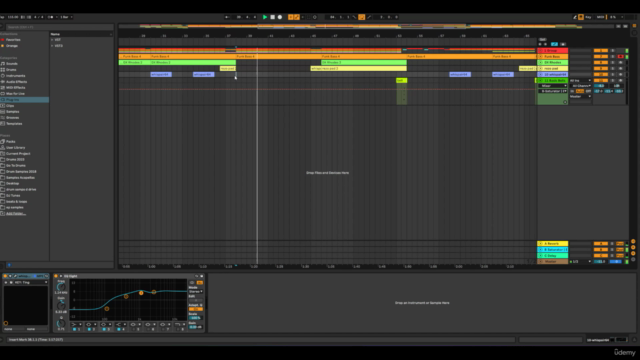Arm recording with the round Record button
Image resolution: width=640 pixels, height=360 pixels.
click(x=280, y=17)
